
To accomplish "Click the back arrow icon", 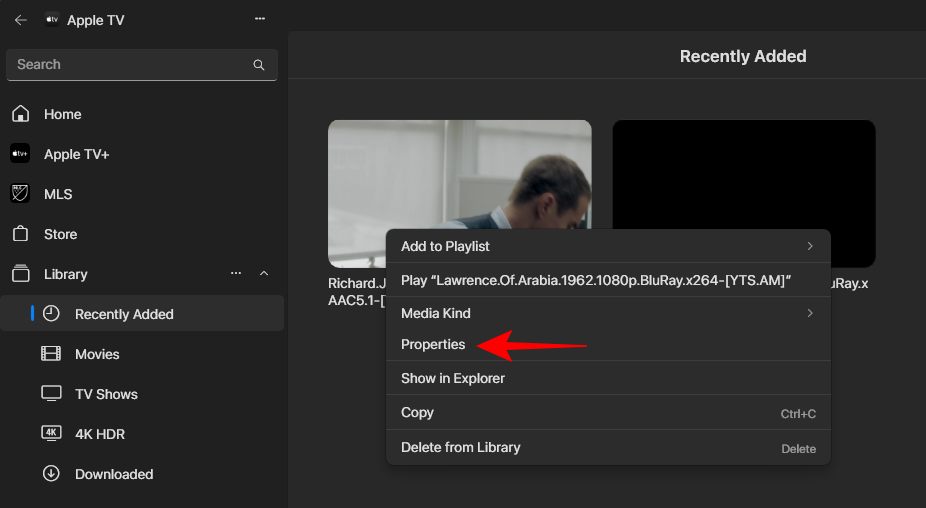I will [x=20, y=20].
